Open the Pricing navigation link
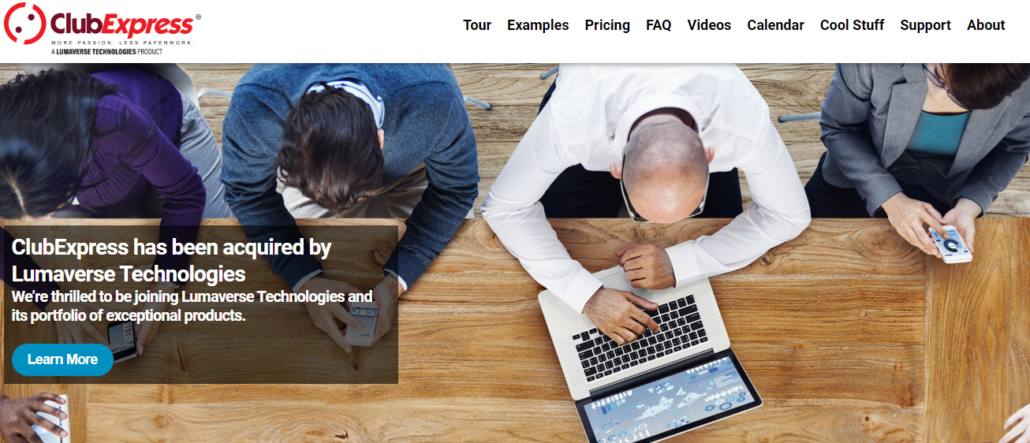Screen dimensions: 1030x443 [608, 25]
